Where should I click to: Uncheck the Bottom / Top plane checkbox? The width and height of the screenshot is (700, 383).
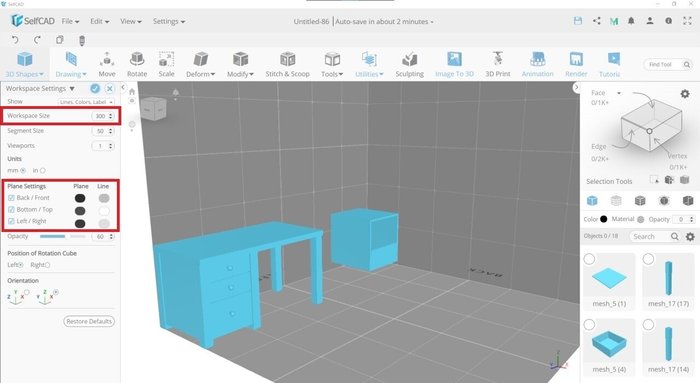[x=11, y=209]
